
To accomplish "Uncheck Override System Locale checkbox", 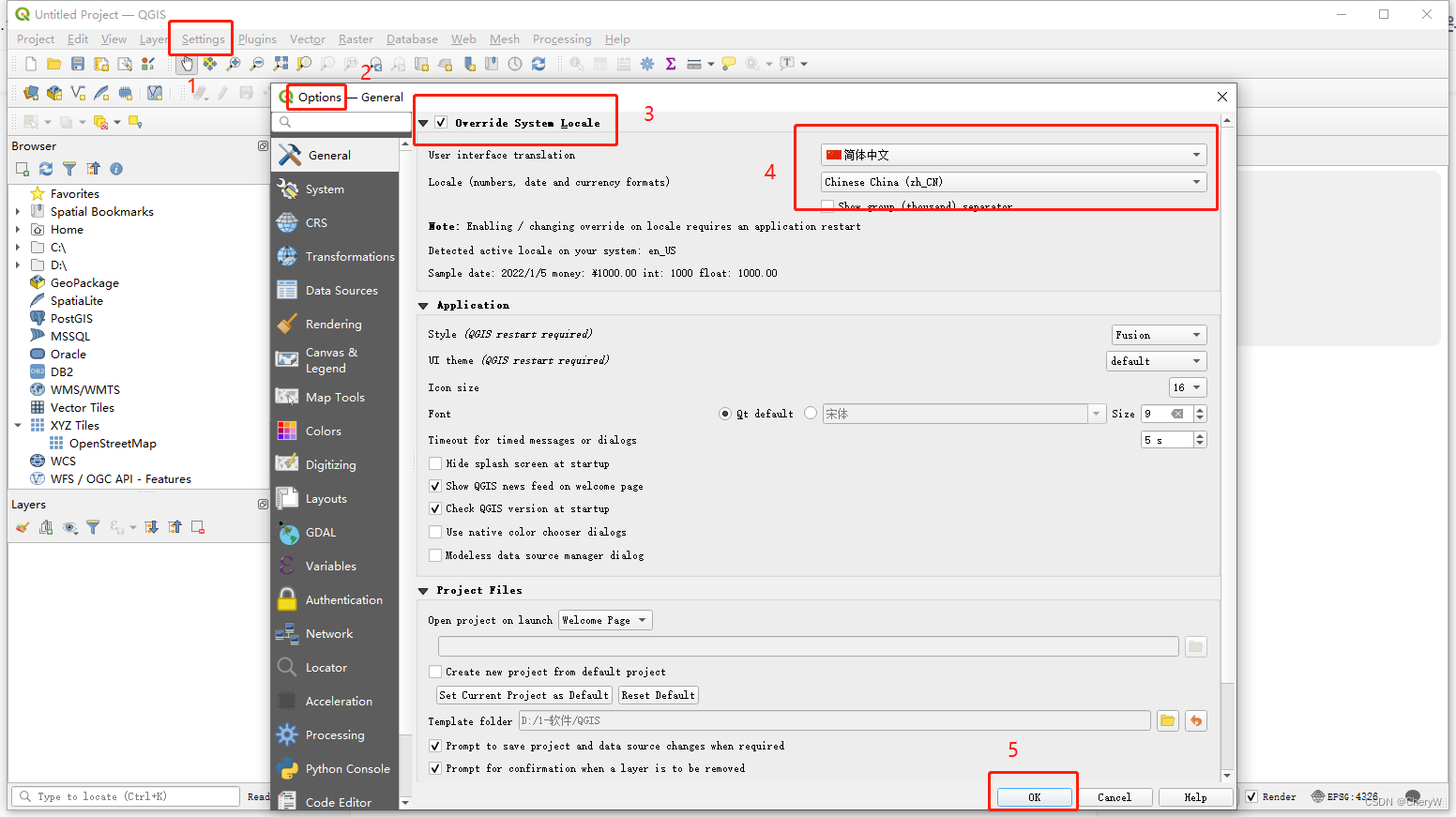I will (x=441, y=123).
